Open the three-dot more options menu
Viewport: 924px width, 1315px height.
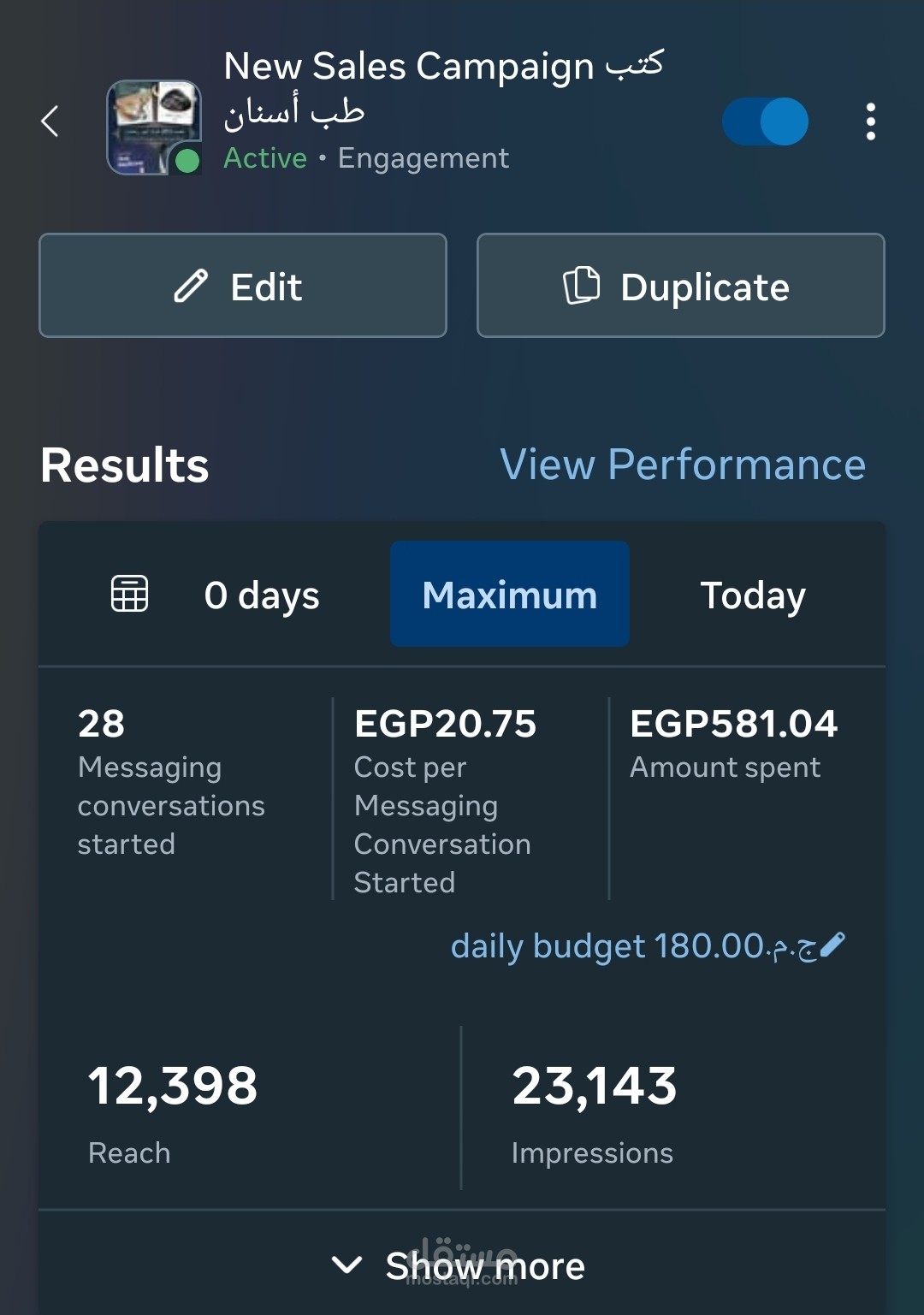pyautogui.click(x=870, y=121)
